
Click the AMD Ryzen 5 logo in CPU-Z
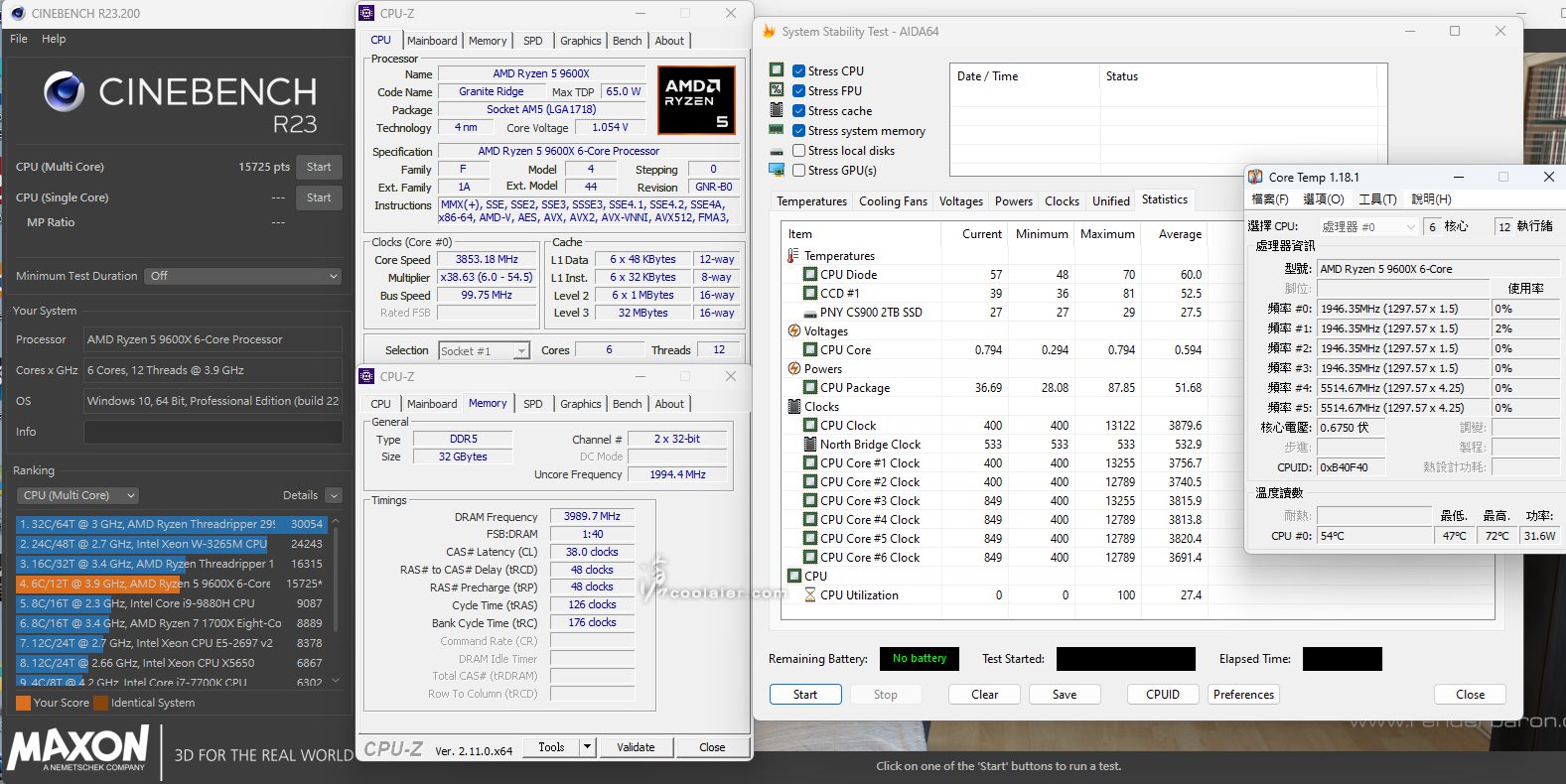coord(696,100)
